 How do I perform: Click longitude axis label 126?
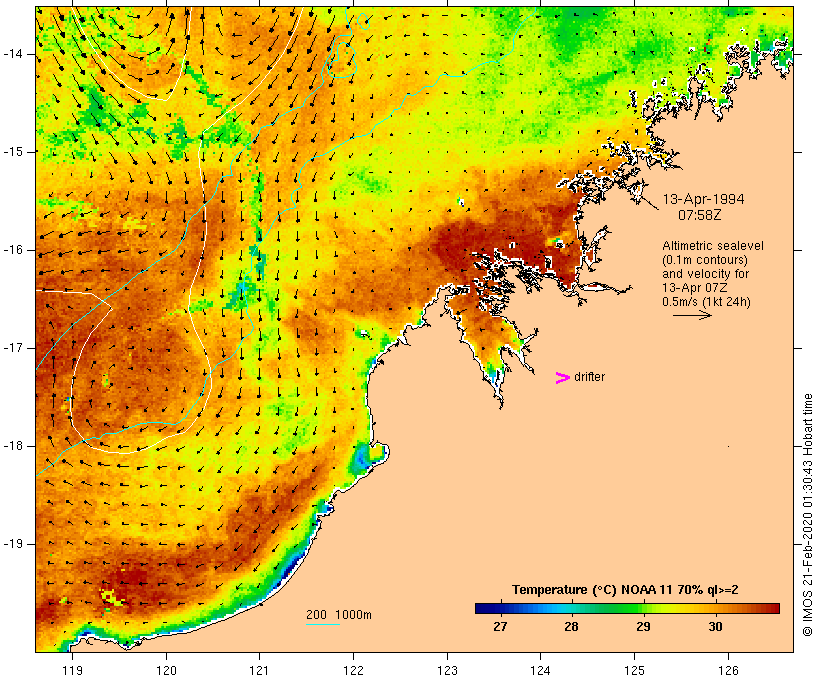728,670
